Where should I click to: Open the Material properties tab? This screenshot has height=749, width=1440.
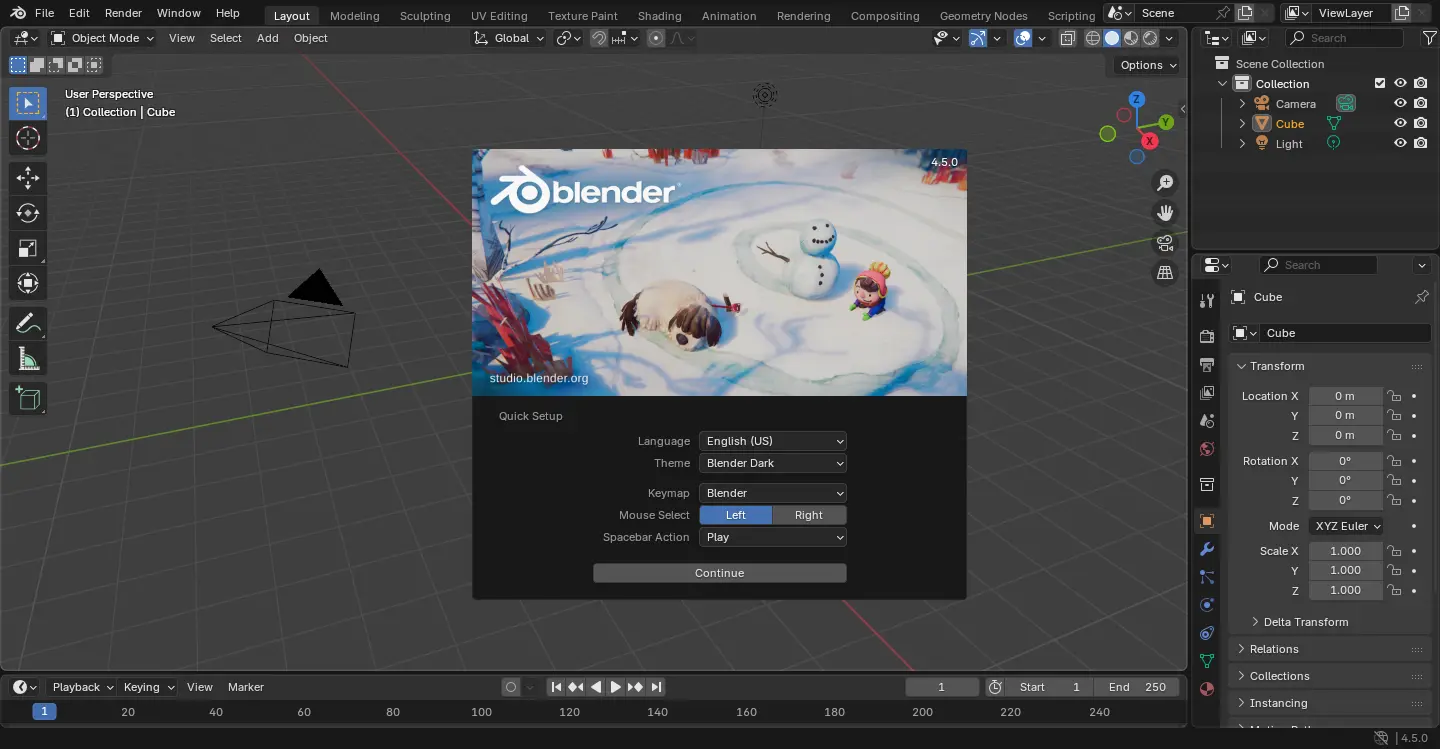click(x=1207, y=689)
